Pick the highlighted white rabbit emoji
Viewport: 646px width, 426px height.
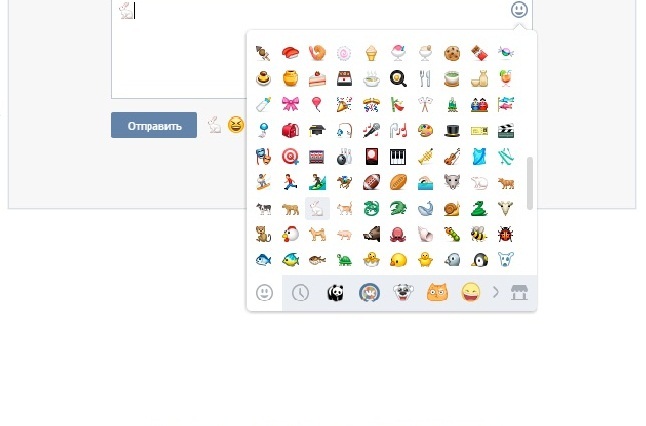(x=317, y=208)
